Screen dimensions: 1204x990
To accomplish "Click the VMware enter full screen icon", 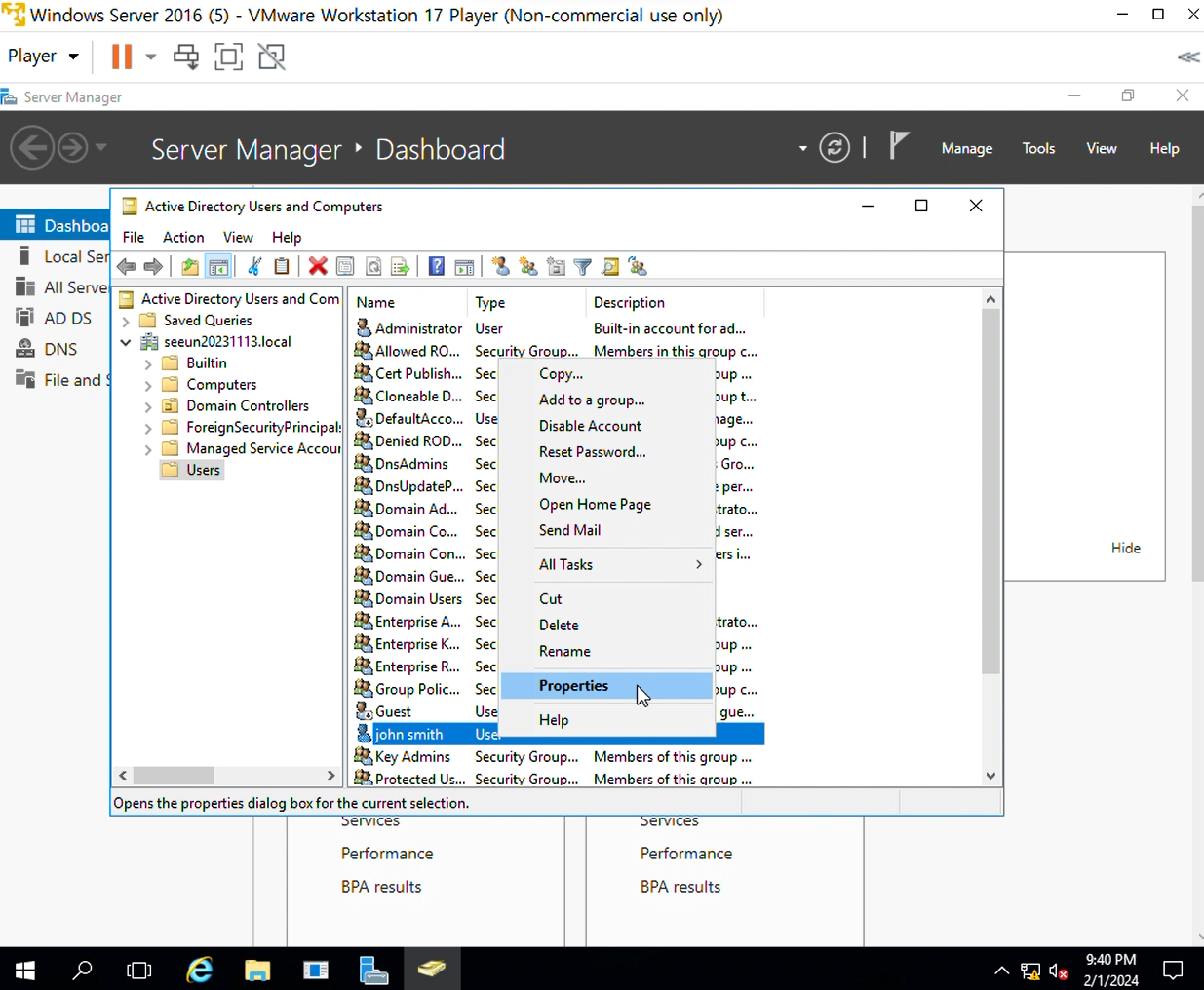I will point(228,57).
